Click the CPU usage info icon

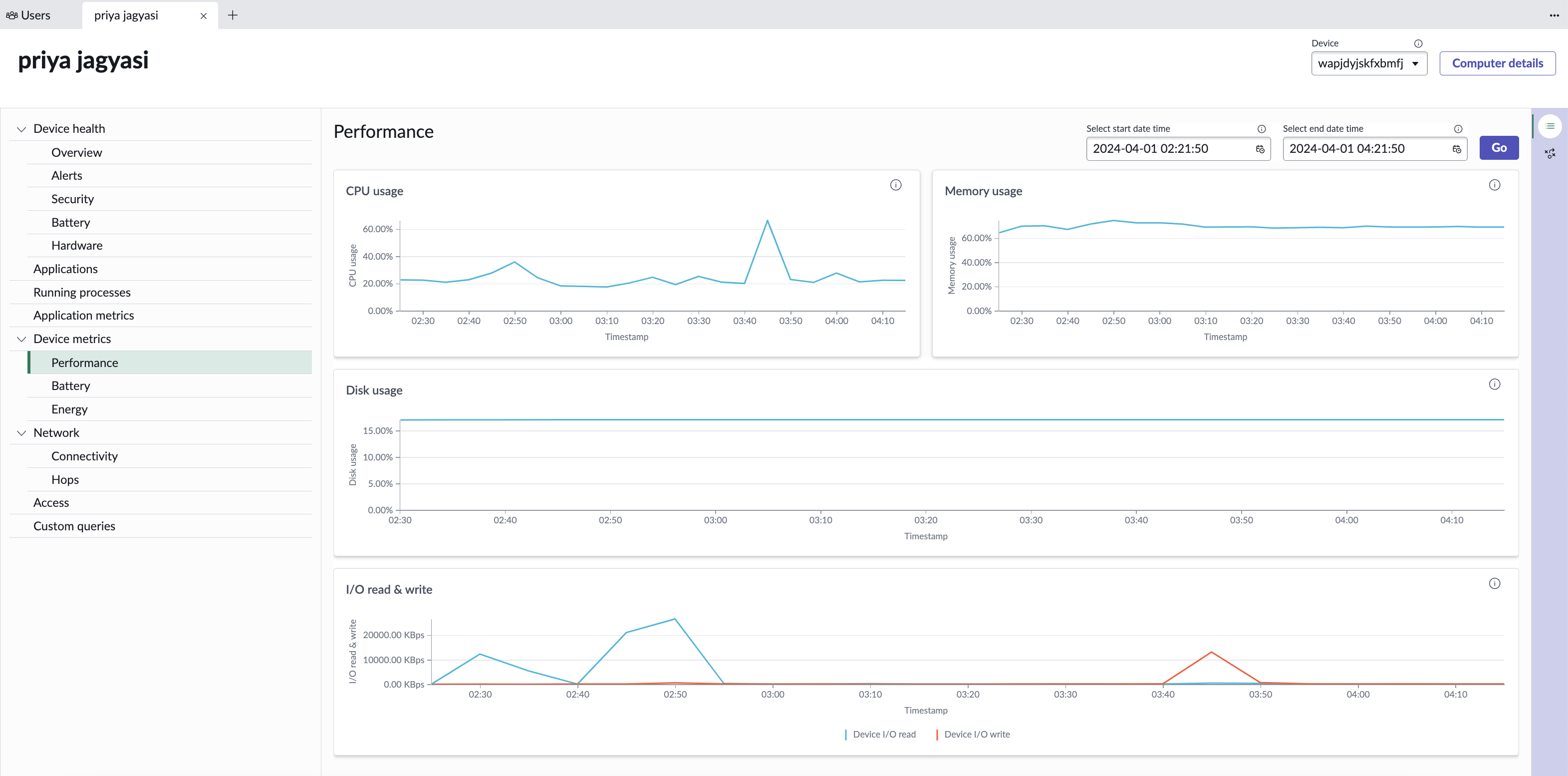click(895, 185)
